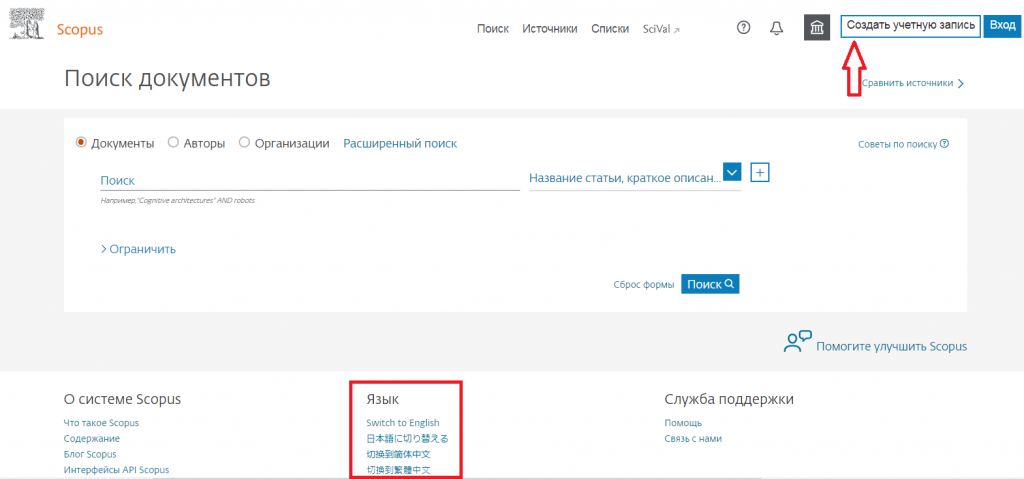Screen dimensions: 1024x479
Task: Click Сброс формы to reset
Action: pos(643,285)
